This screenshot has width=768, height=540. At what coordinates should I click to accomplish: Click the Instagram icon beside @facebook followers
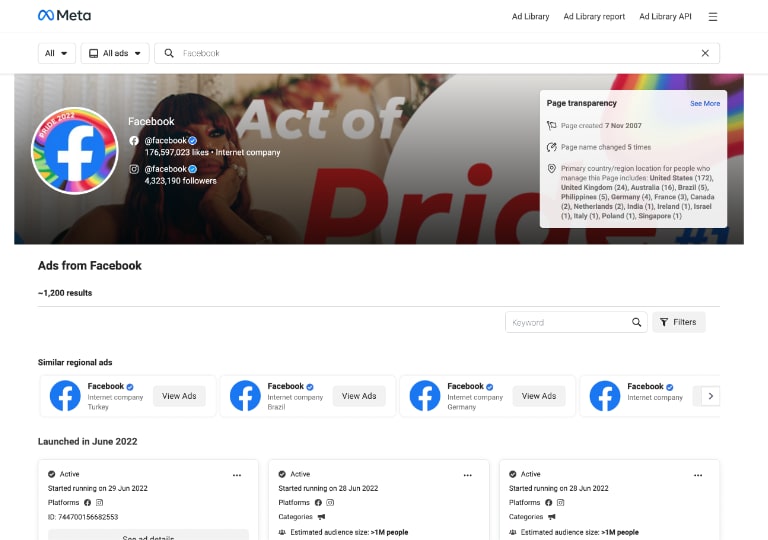(x=134, y=169)
